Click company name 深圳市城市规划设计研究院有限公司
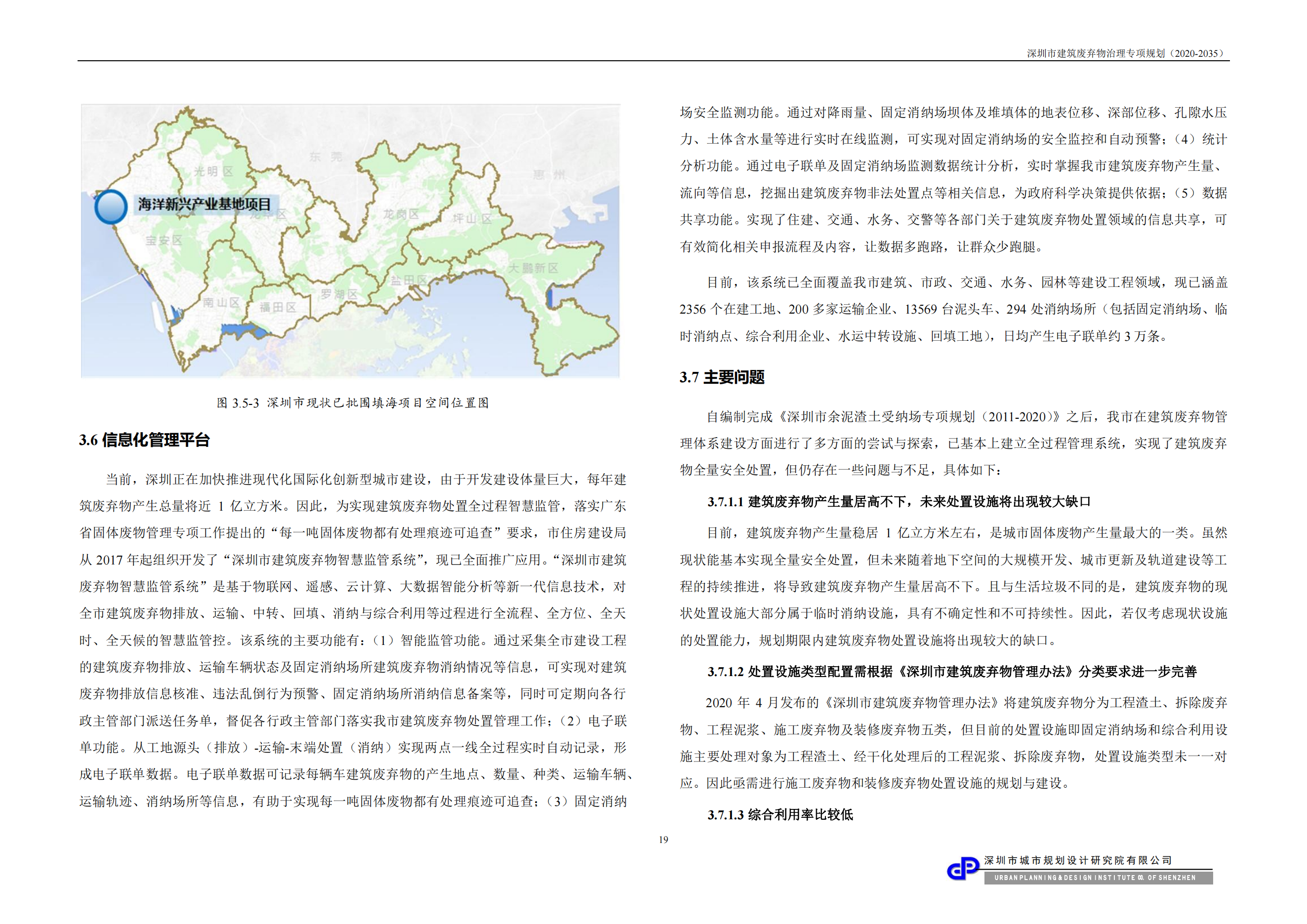Image resolution: width=1307 pixels, height=924 pixels. 1078,860
